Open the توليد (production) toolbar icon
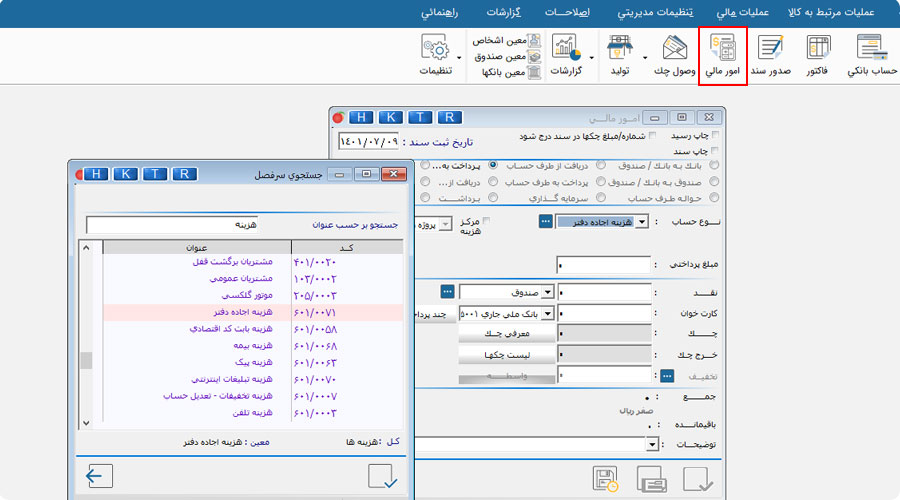This screenshot has height=500, width=900. coord(619,55)
